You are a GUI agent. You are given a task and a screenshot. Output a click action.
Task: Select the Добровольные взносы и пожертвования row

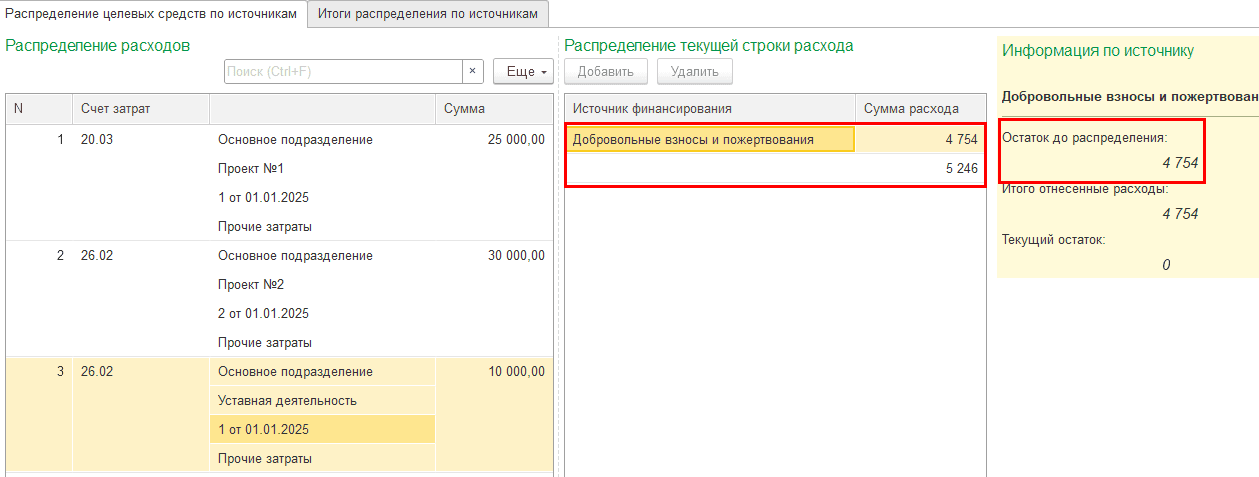pos(709,140)
